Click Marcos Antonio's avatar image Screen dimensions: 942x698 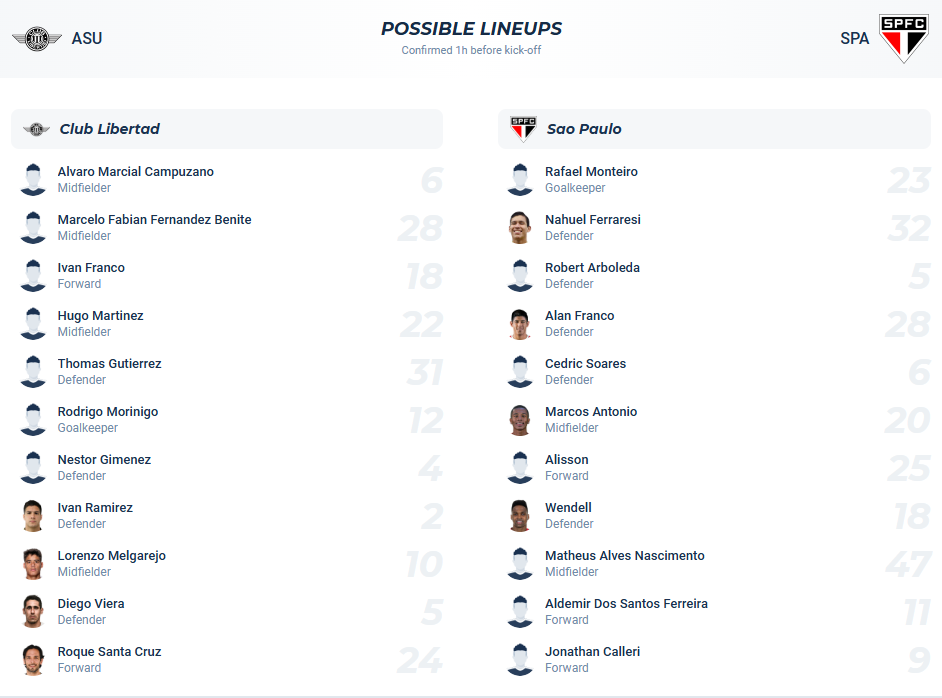coord(520,419)
